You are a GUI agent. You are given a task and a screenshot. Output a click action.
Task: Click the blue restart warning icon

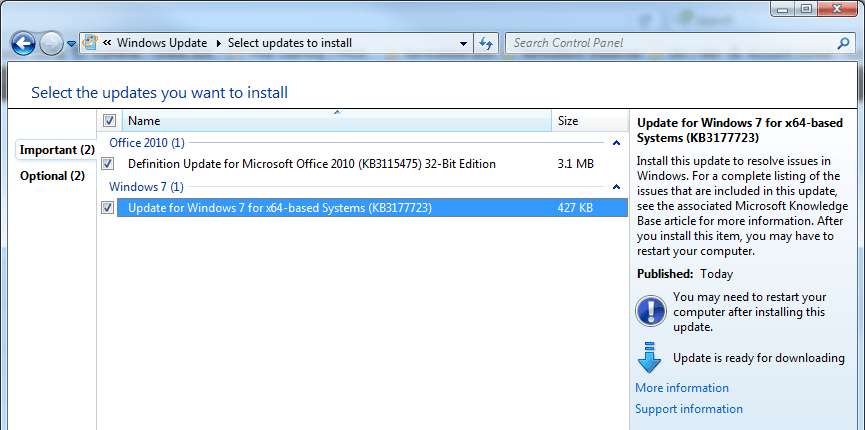click(x=650, y=311)
